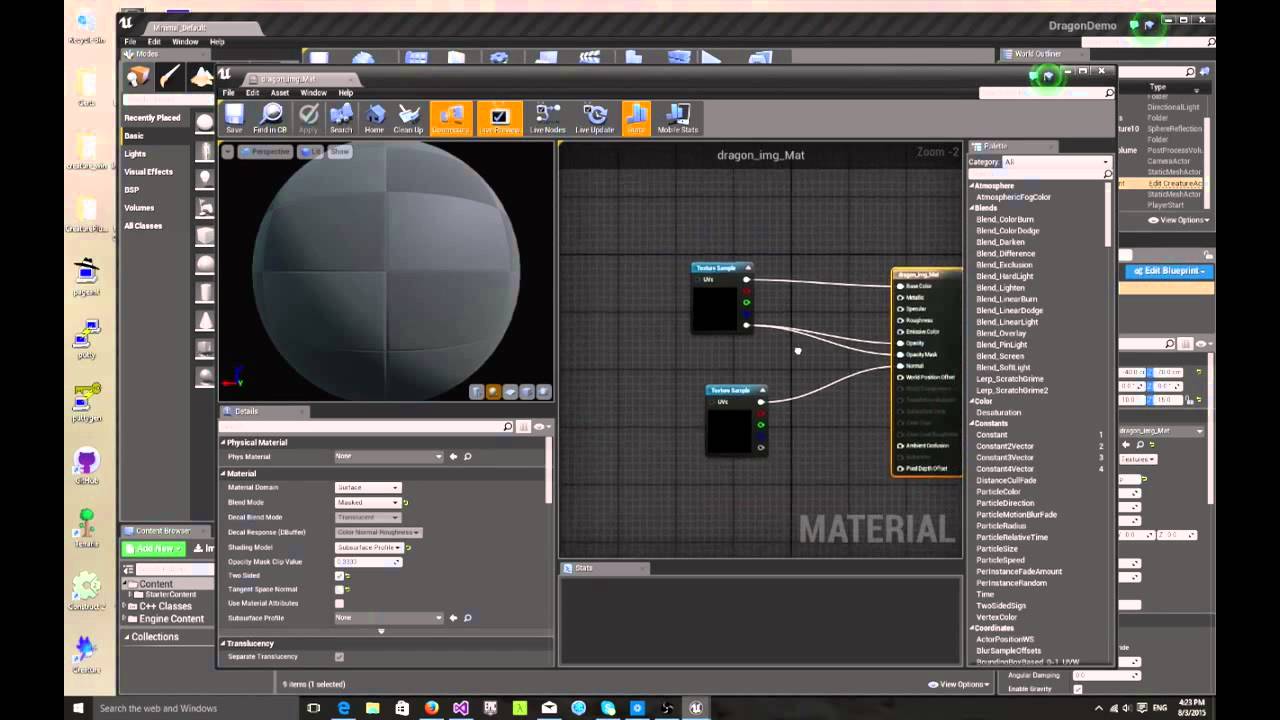Open Details visibility eye options
The width and height of the screenshot is (1280, 720).
point(541,427)
